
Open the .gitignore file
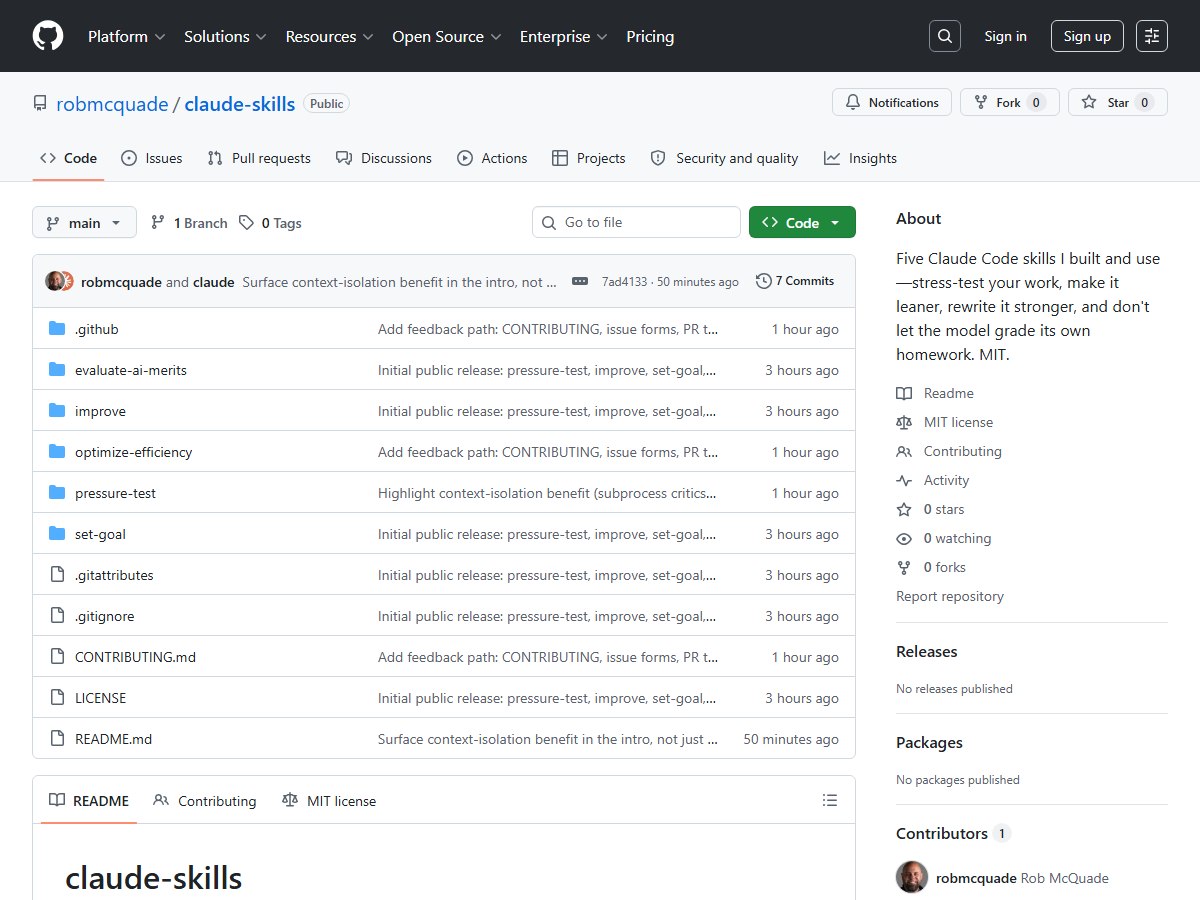point(104,616)
